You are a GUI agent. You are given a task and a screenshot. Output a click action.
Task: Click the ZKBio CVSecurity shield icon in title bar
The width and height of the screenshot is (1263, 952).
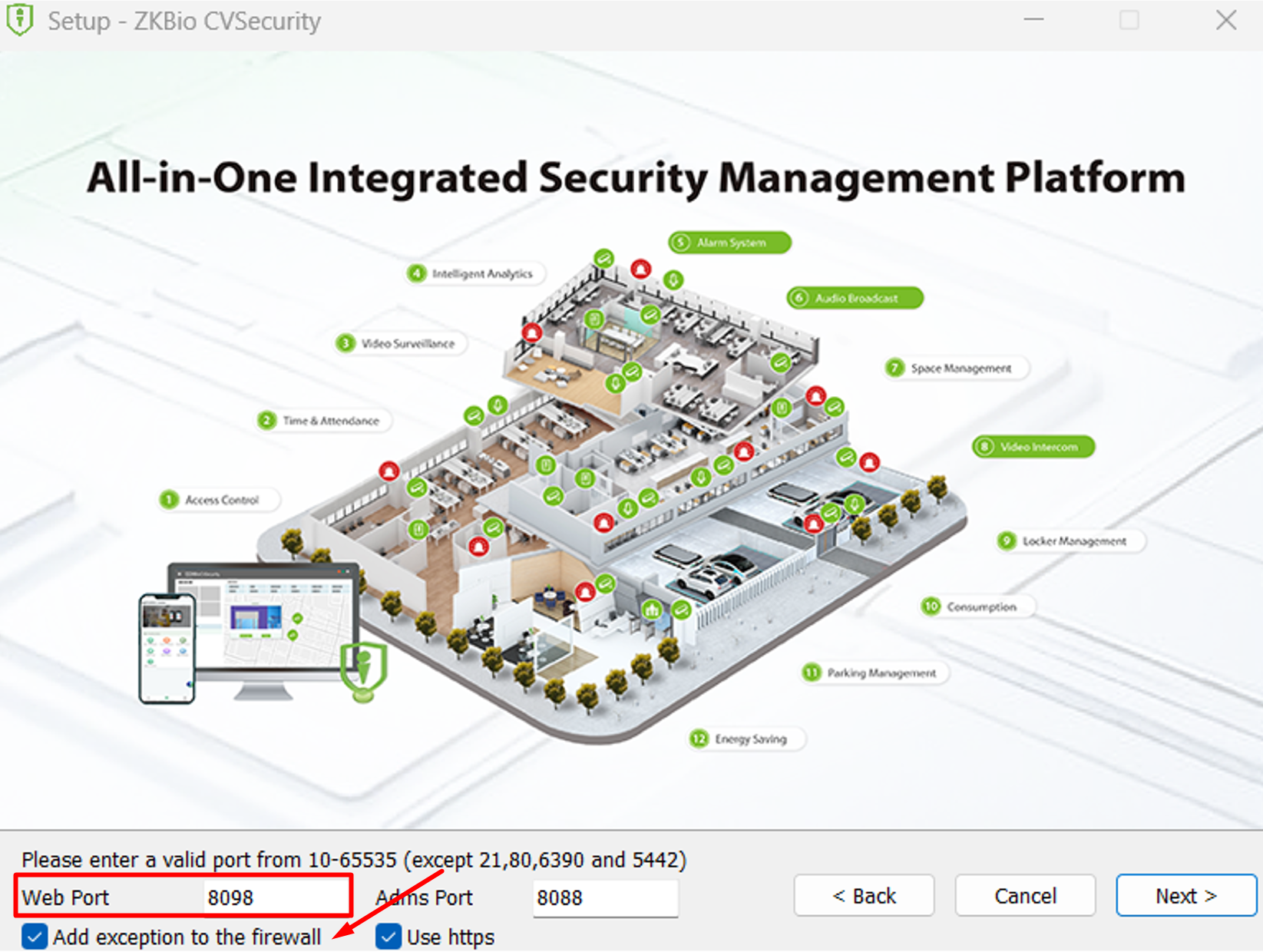19,21
